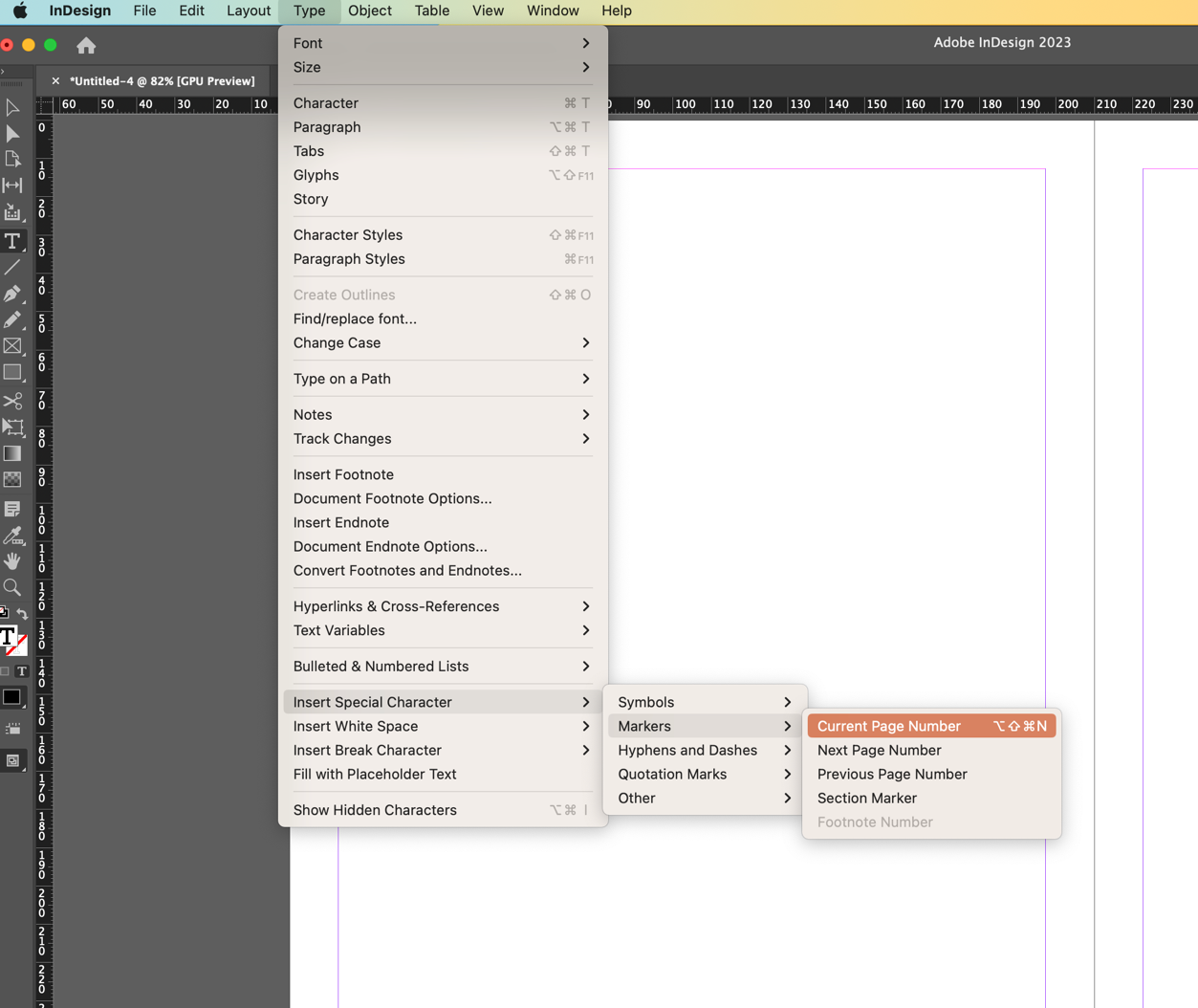The height and width of the screenshot is (1008, 1198).
Task: Expand the Font submenu
Action: point(443,43)
